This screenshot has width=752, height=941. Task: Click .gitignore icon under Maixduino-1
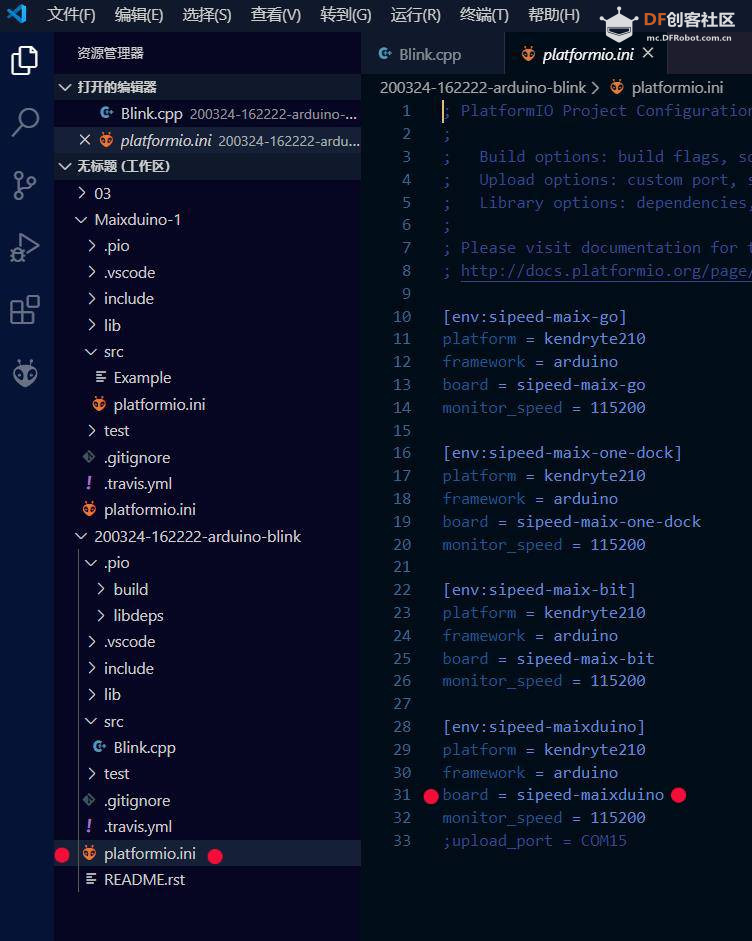[89, 457]
